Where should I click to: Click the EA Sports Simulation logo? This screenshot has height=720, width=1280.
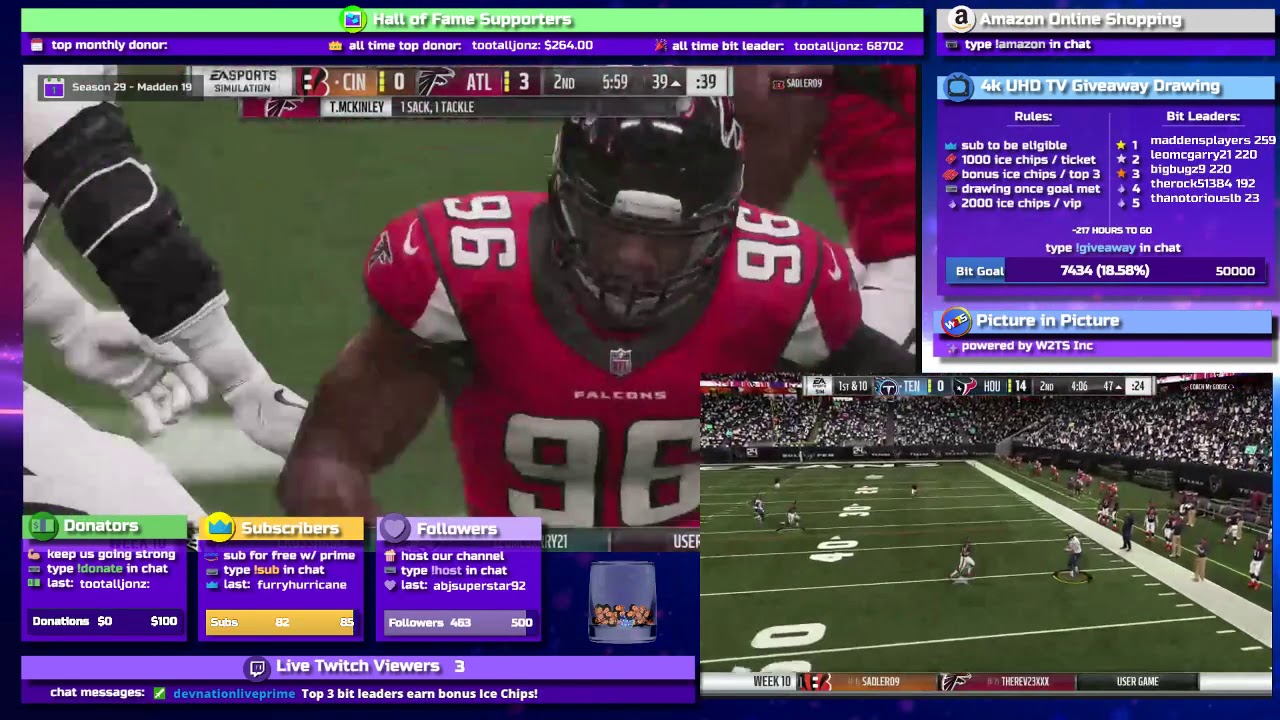coord(243,82)
